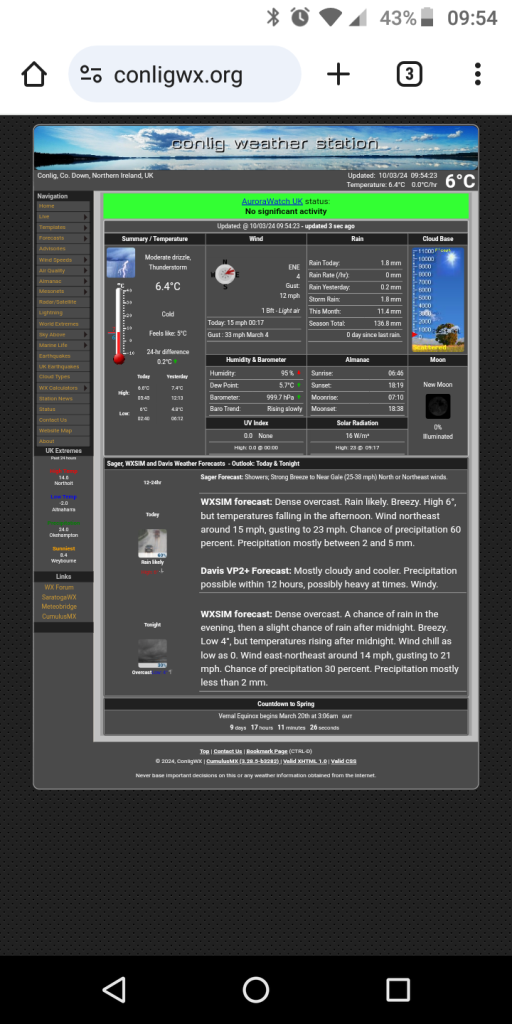
Task: Click the Valid CSS footer link
Action: pos(344,761)
